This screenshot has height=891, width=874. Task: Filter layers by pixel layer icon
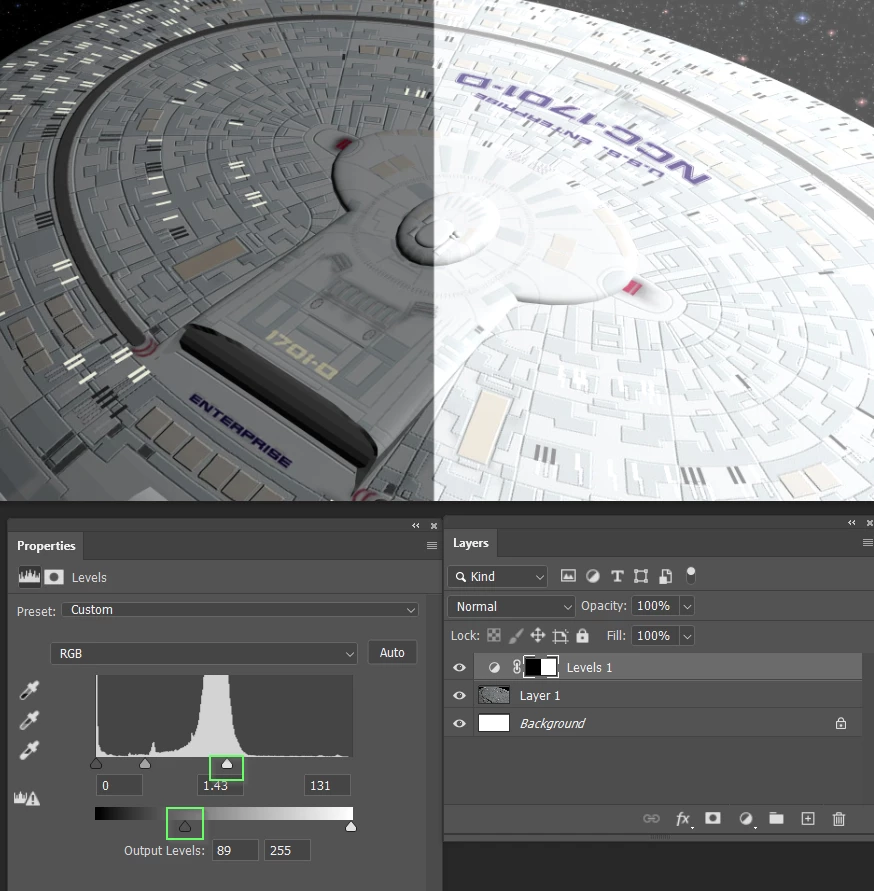[x=568, y=576]
